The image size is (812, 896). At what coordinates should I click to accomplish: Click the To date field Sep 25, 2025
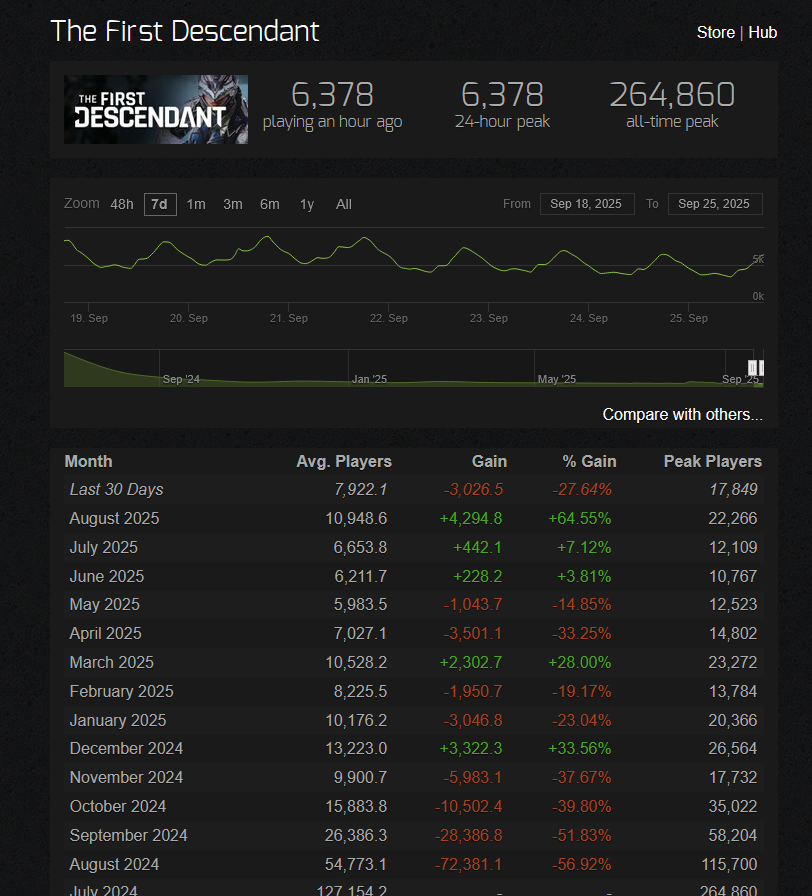click(715, 204)
